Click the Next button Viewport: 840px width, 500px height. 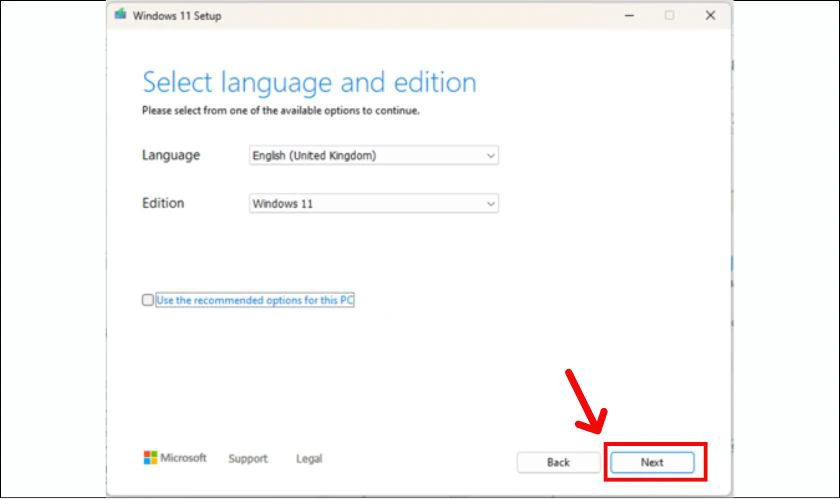652,462
